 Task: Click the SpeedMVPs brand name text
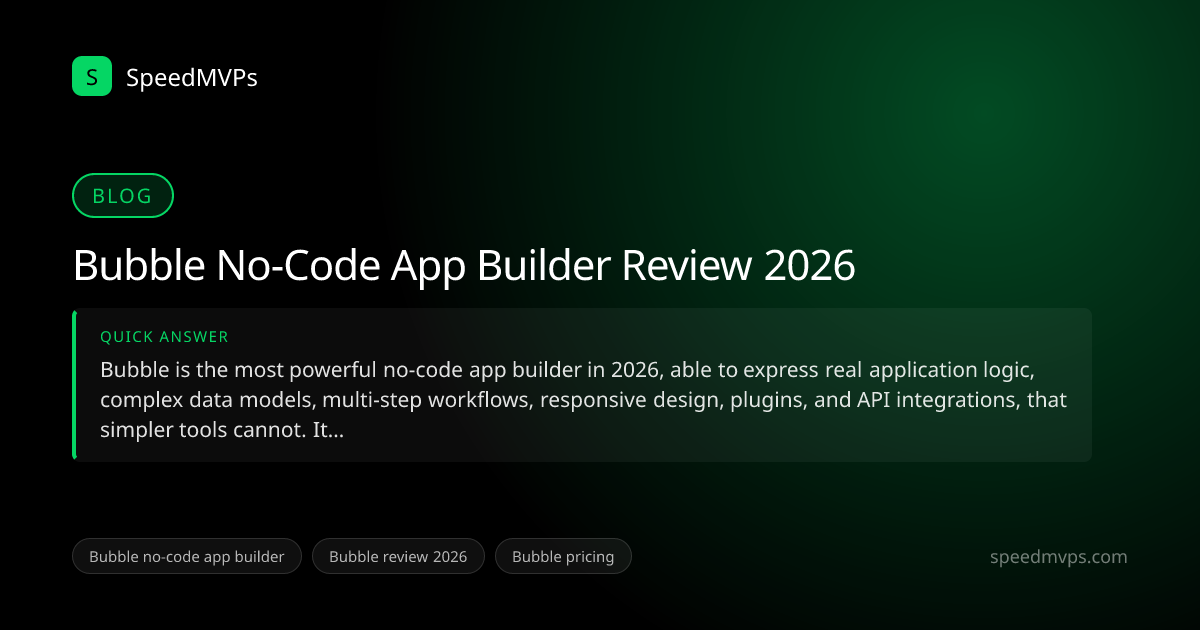192,77
